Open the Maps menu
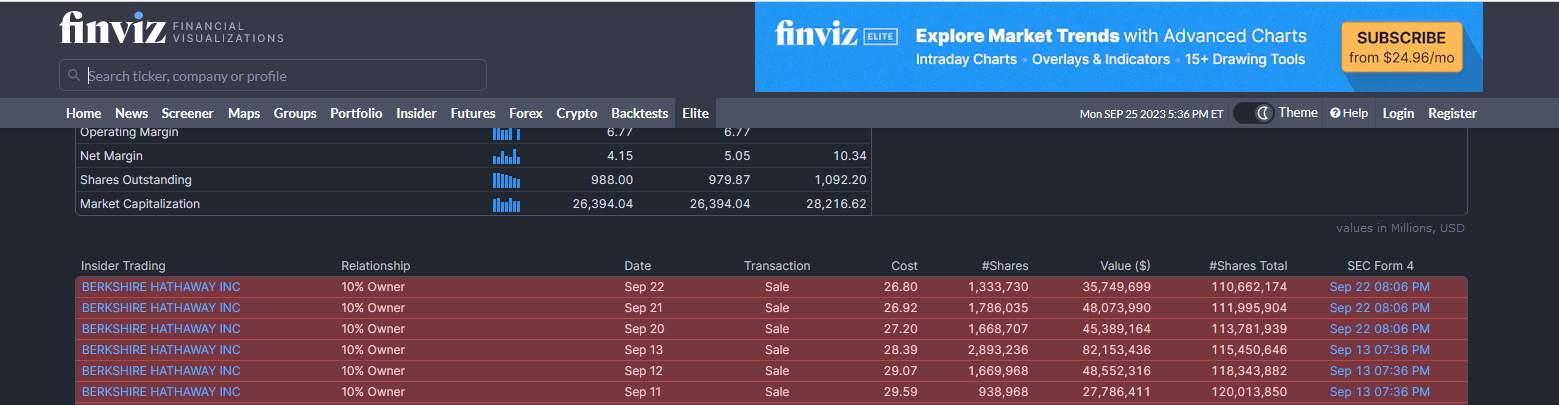This screenshot has width=1559, height=405. click(244, 113)
